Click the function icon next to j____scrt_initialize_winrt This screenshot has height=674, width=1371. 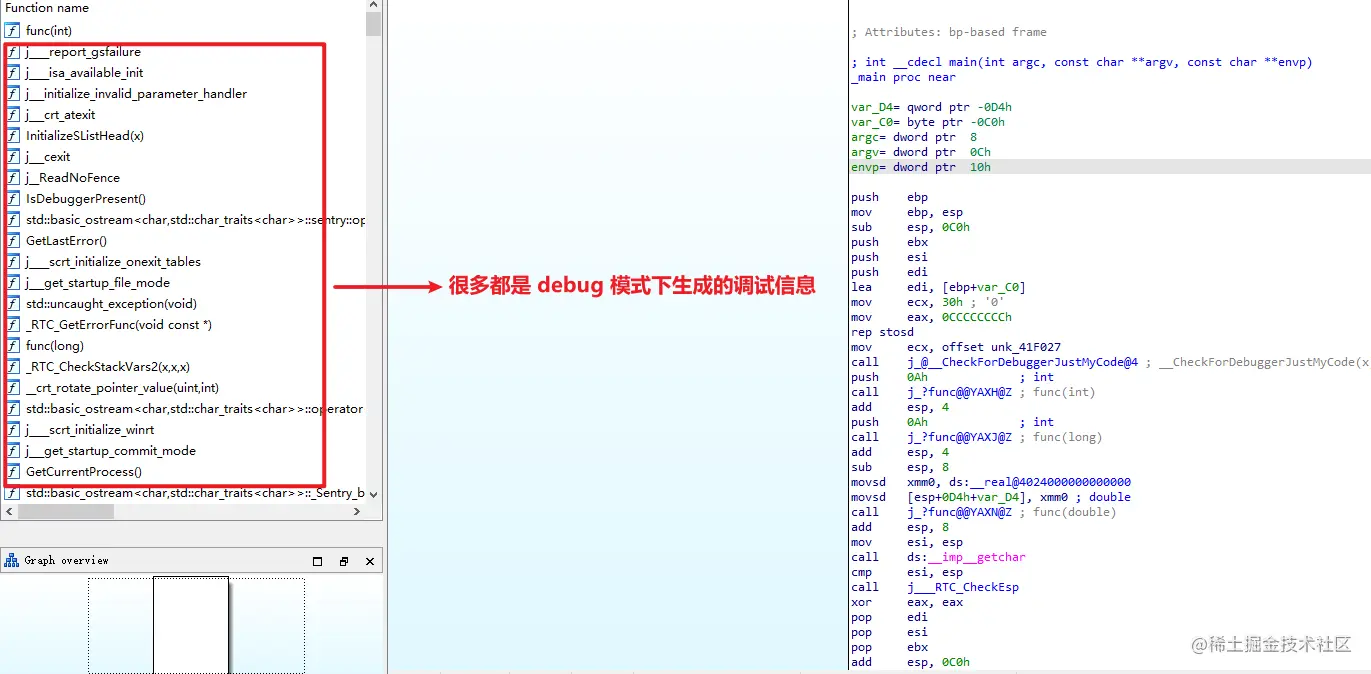12,429
